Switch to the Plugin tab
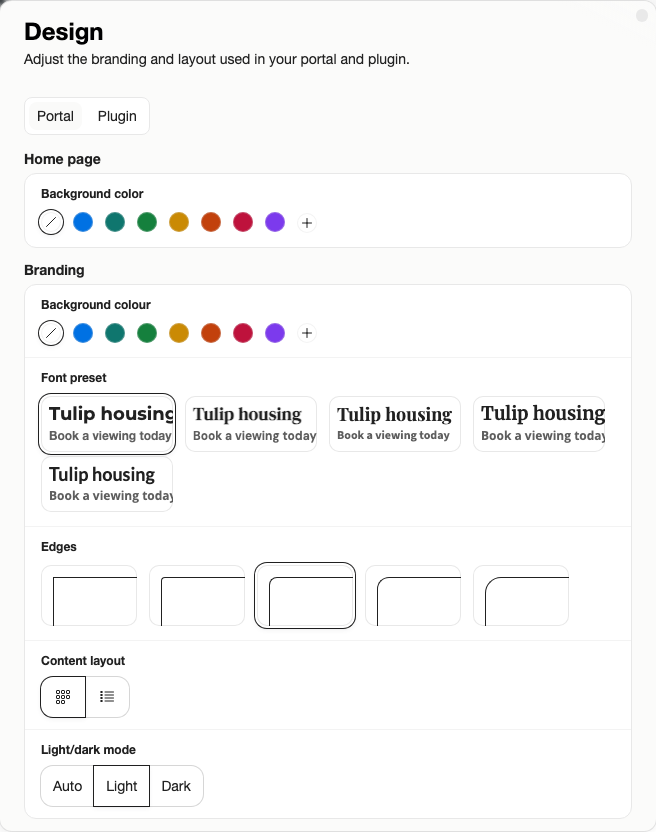 [117, 116]
